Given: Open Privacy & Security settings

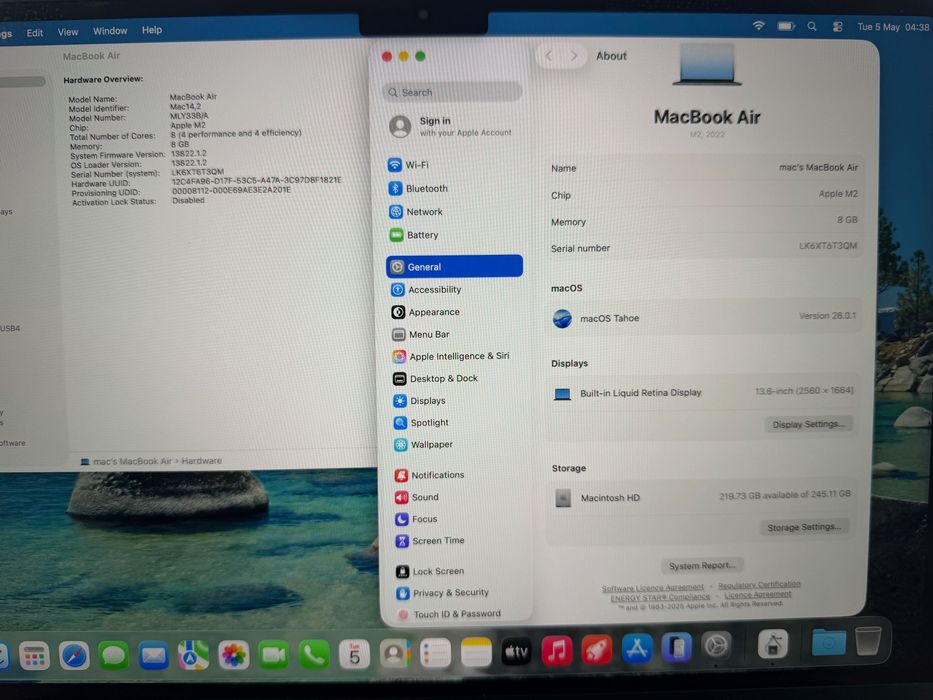Looking at the screenshot, I should [442, 593].
